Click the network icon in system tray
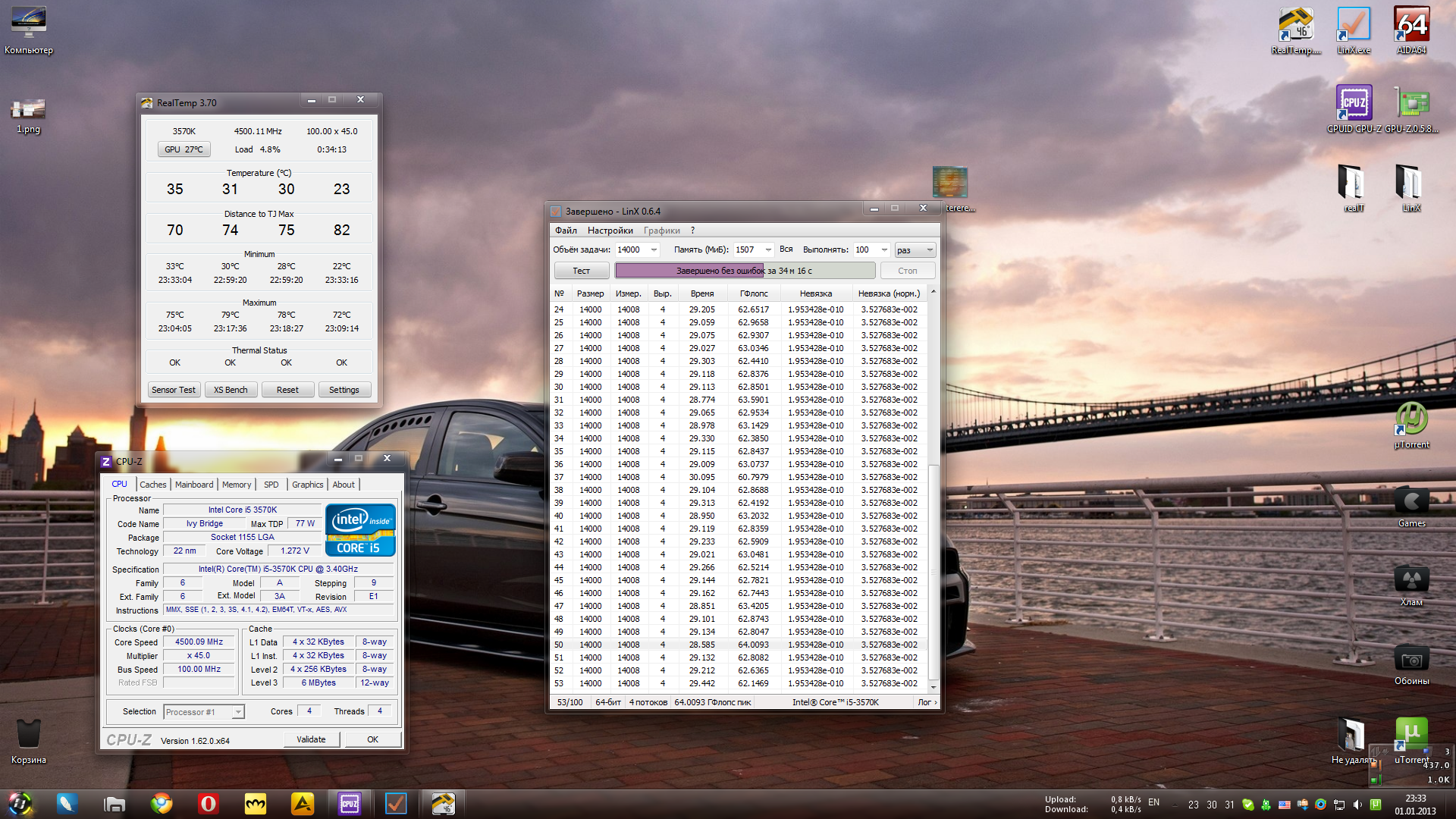The image size is (1456, 819). [1339, 805]
